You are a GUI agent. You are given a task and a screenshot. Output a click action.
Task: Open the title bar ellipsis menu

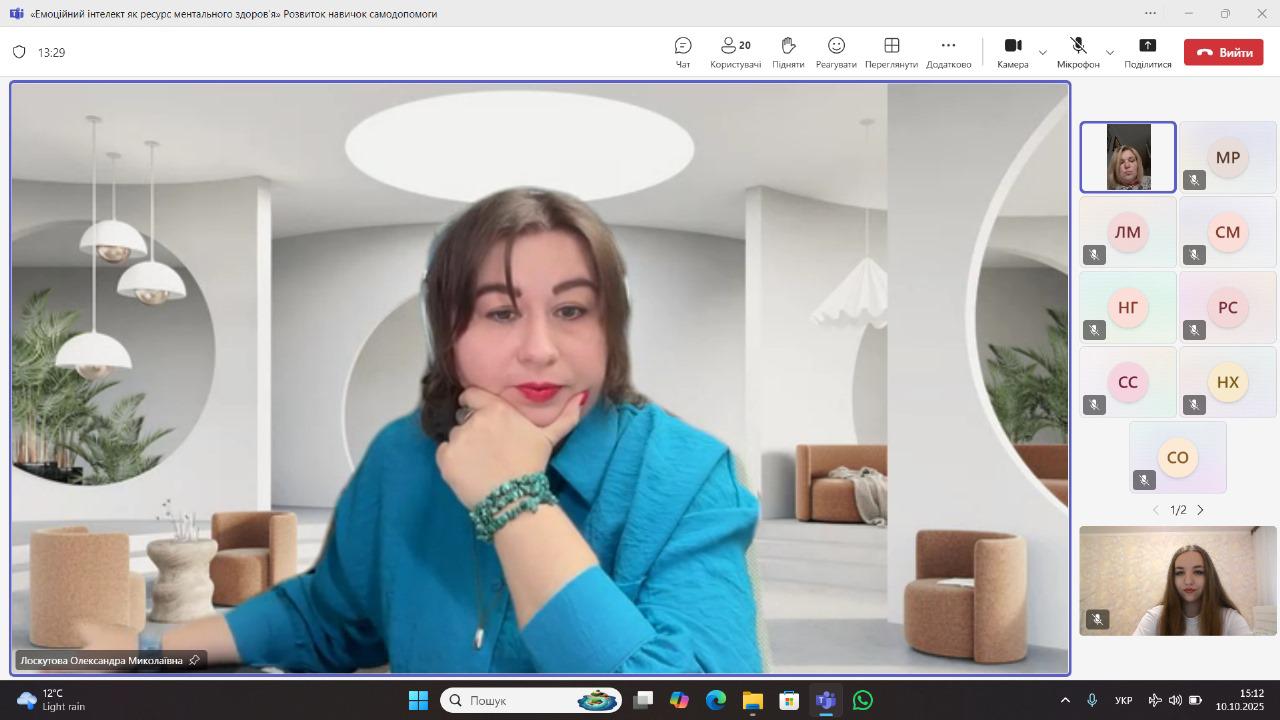[x=1150, y=13]
